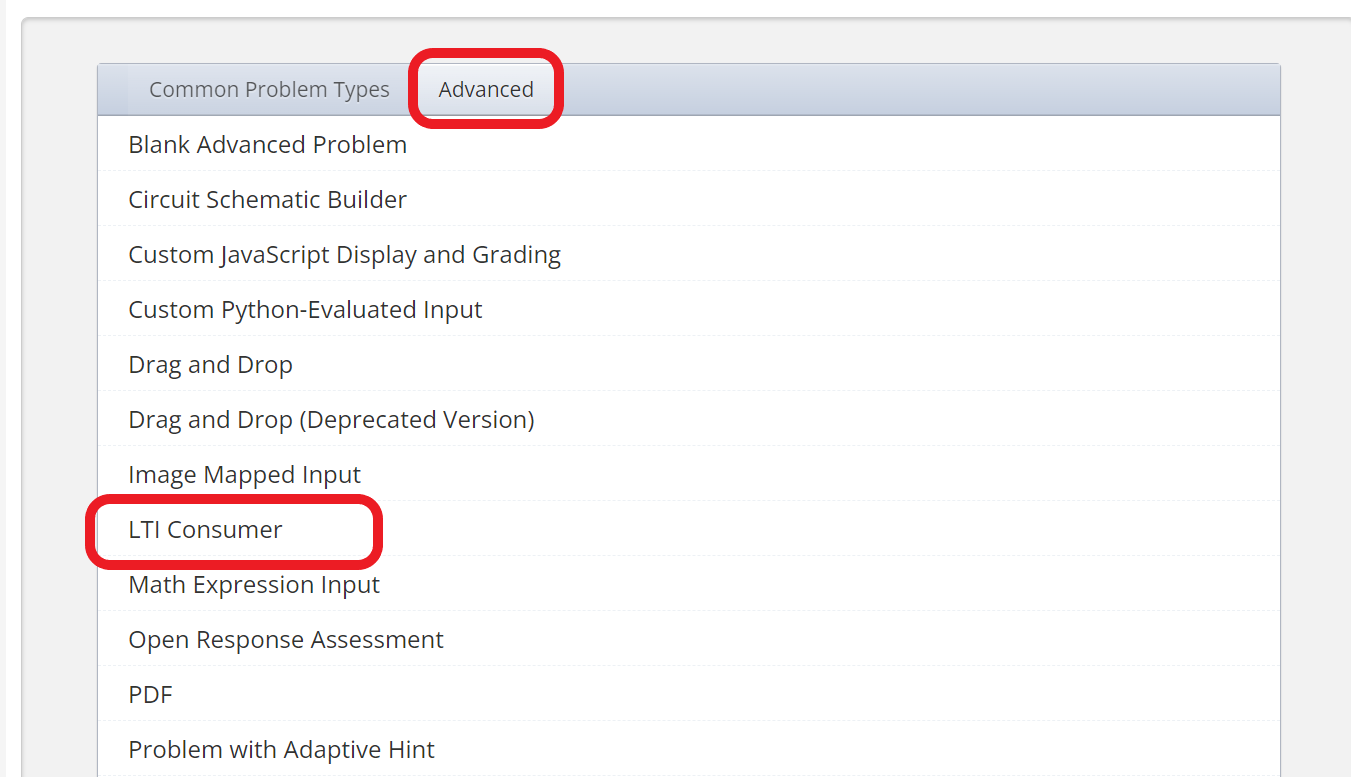Viewport: 1351px width, 777px height.
Task: Choose the Circuit Schematic Builder entry
Action: [x=267, y=199]
